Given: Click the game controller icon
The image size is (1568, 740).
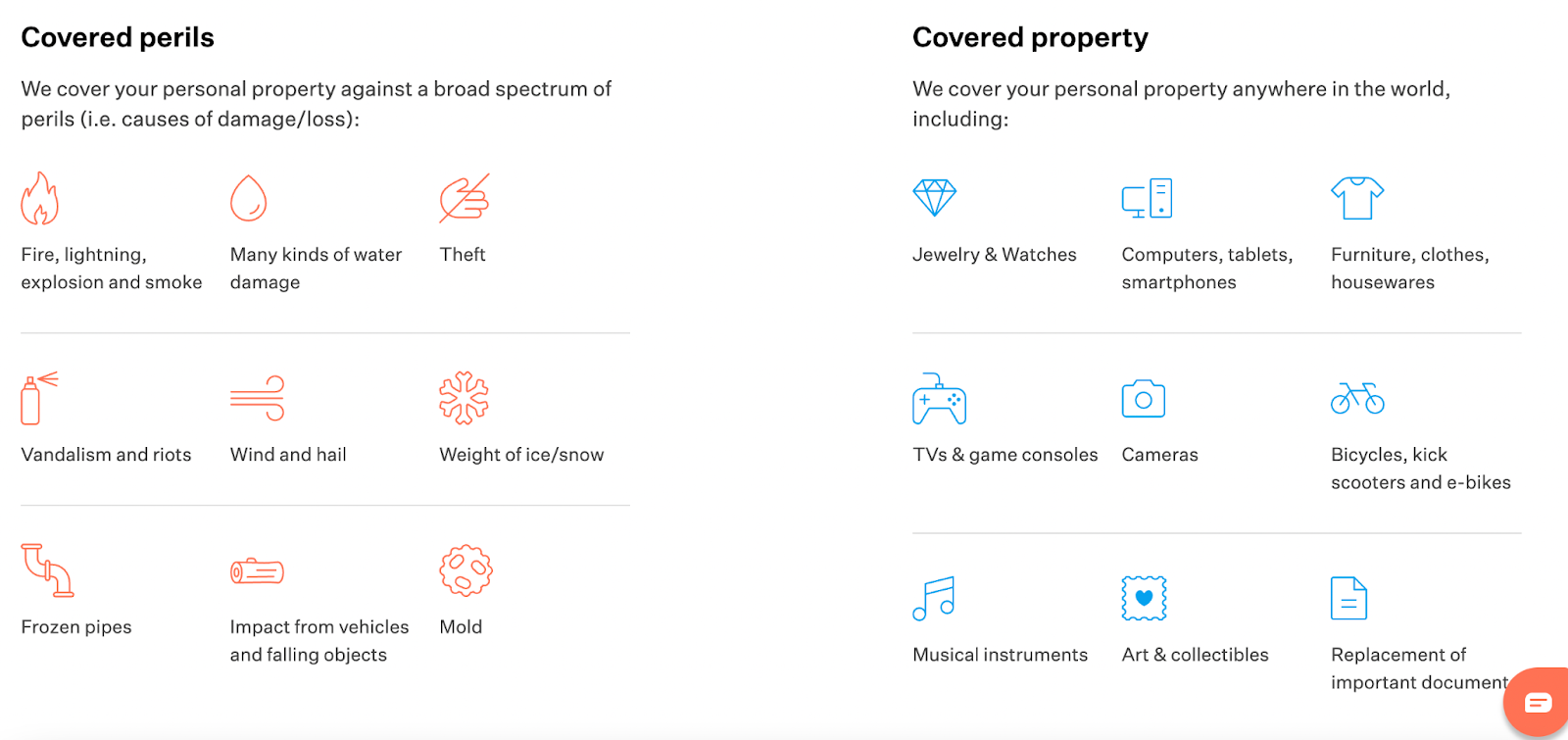Looking at the screenshot, I should pos(939,398).
